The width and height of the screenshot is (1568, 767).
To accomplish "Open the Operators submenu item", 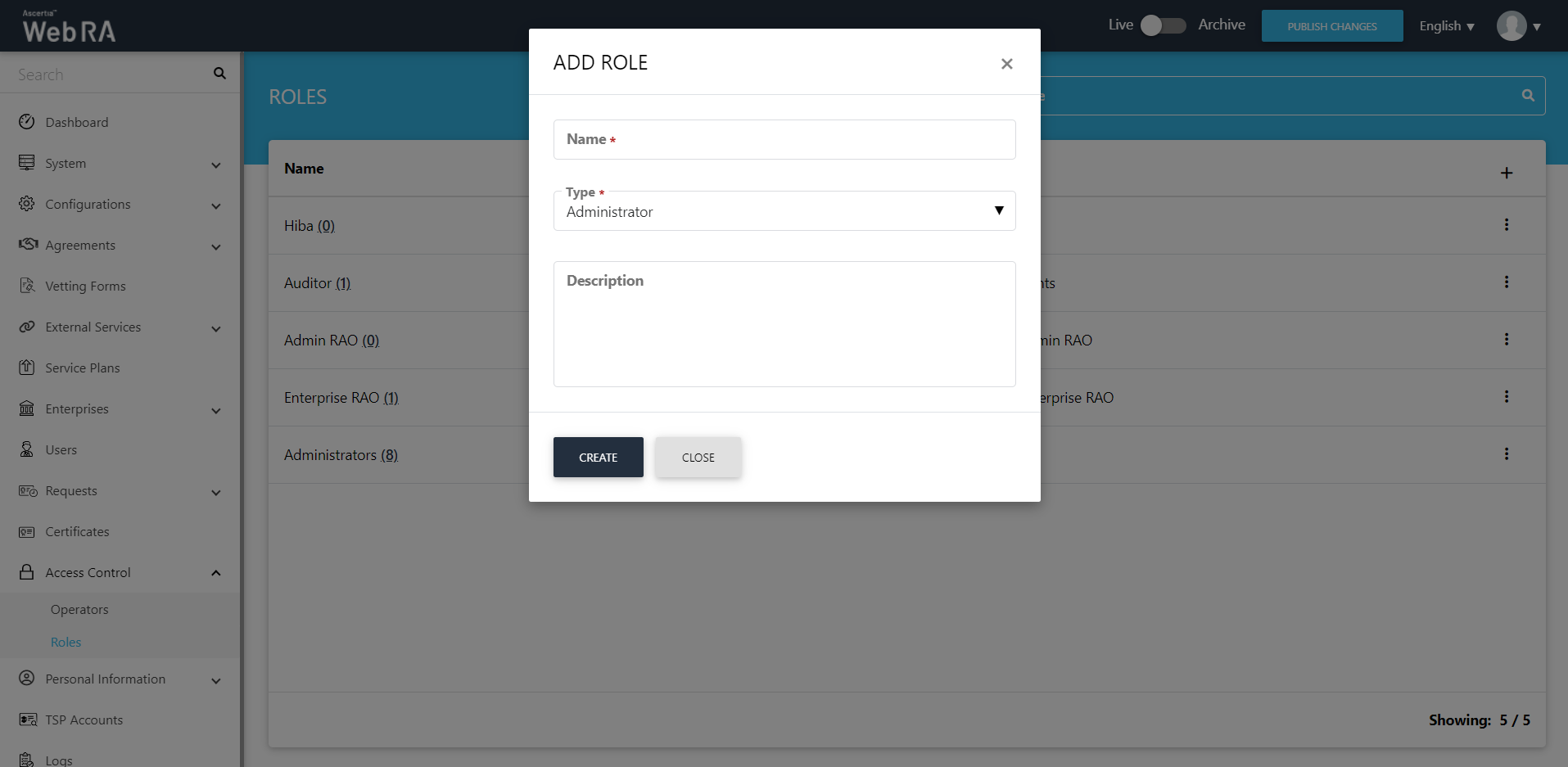I will click(x=79, y=609).
